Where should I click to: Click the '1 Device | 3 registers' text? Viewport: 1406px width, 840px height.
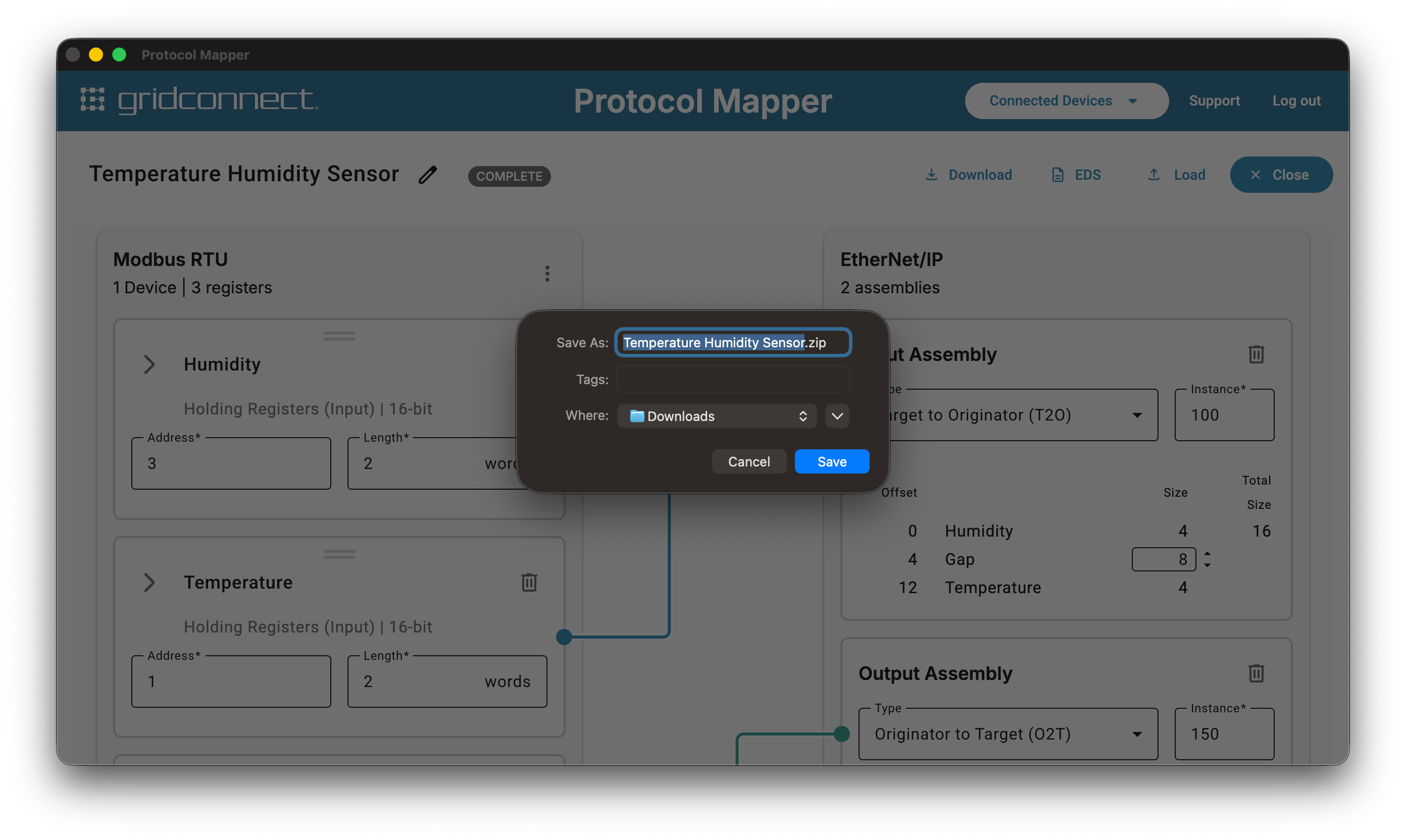pyautogui.click(x=192, y=288)
